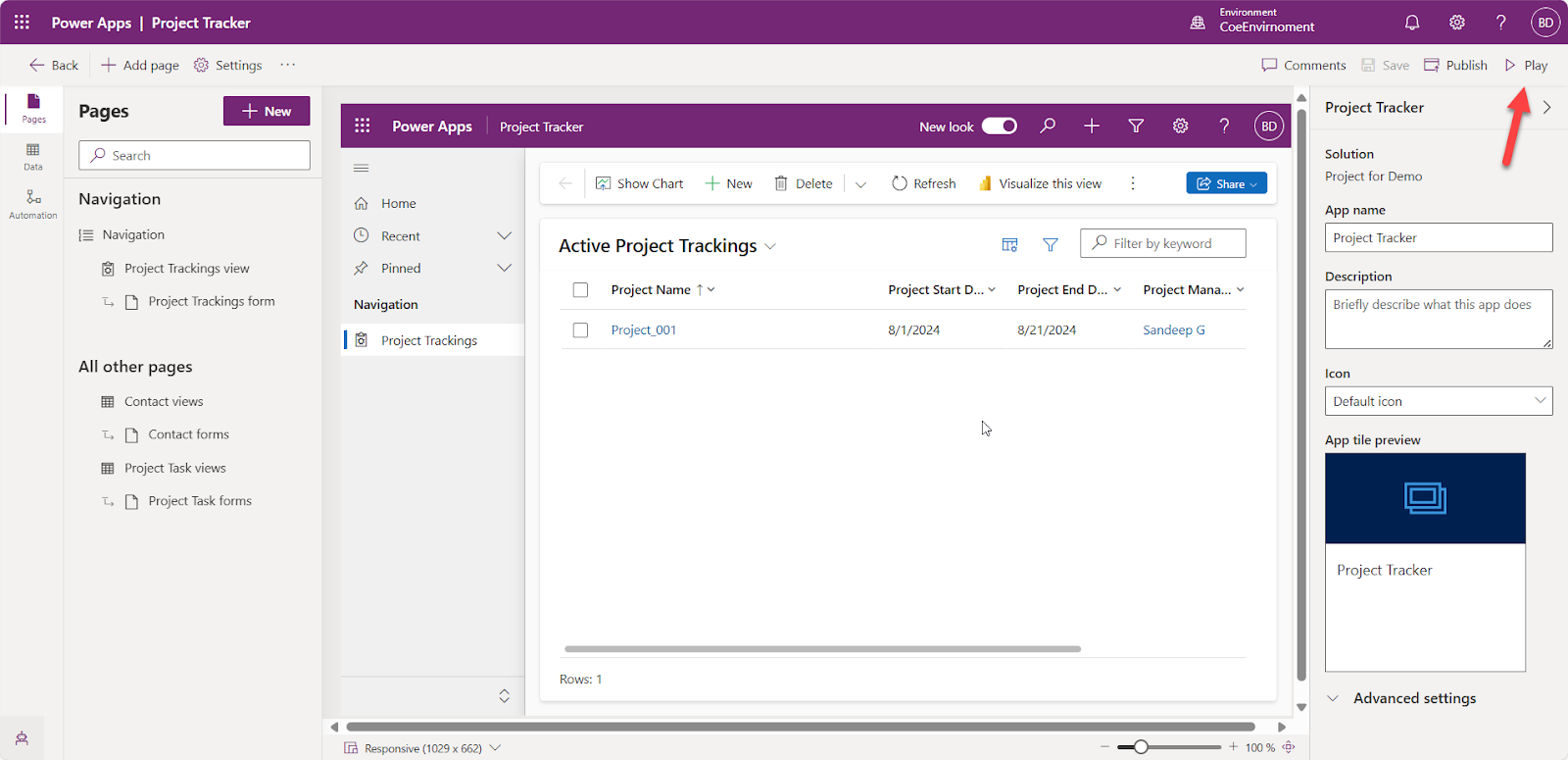
Task: Select Project Task forms page
Action: click(200, 501)
